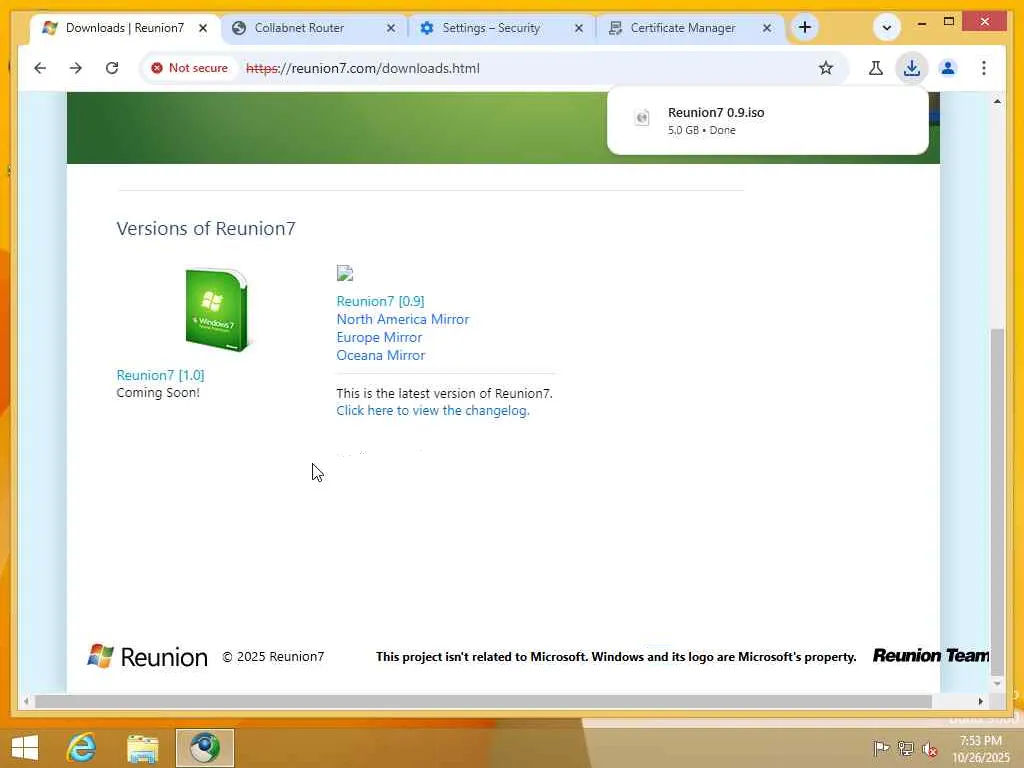This screenshot has width=1024, height=768.
Task: Click the muted volume tray icon
Action: click(929, 749)
